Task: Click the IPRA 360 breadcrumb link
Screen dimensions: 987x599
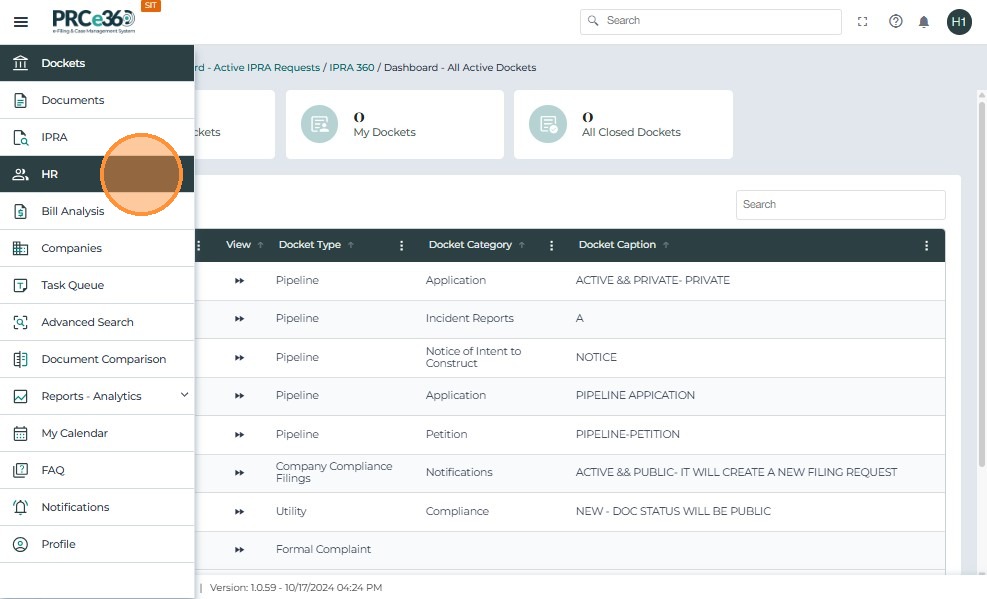Action: click(x=352, y=68)
